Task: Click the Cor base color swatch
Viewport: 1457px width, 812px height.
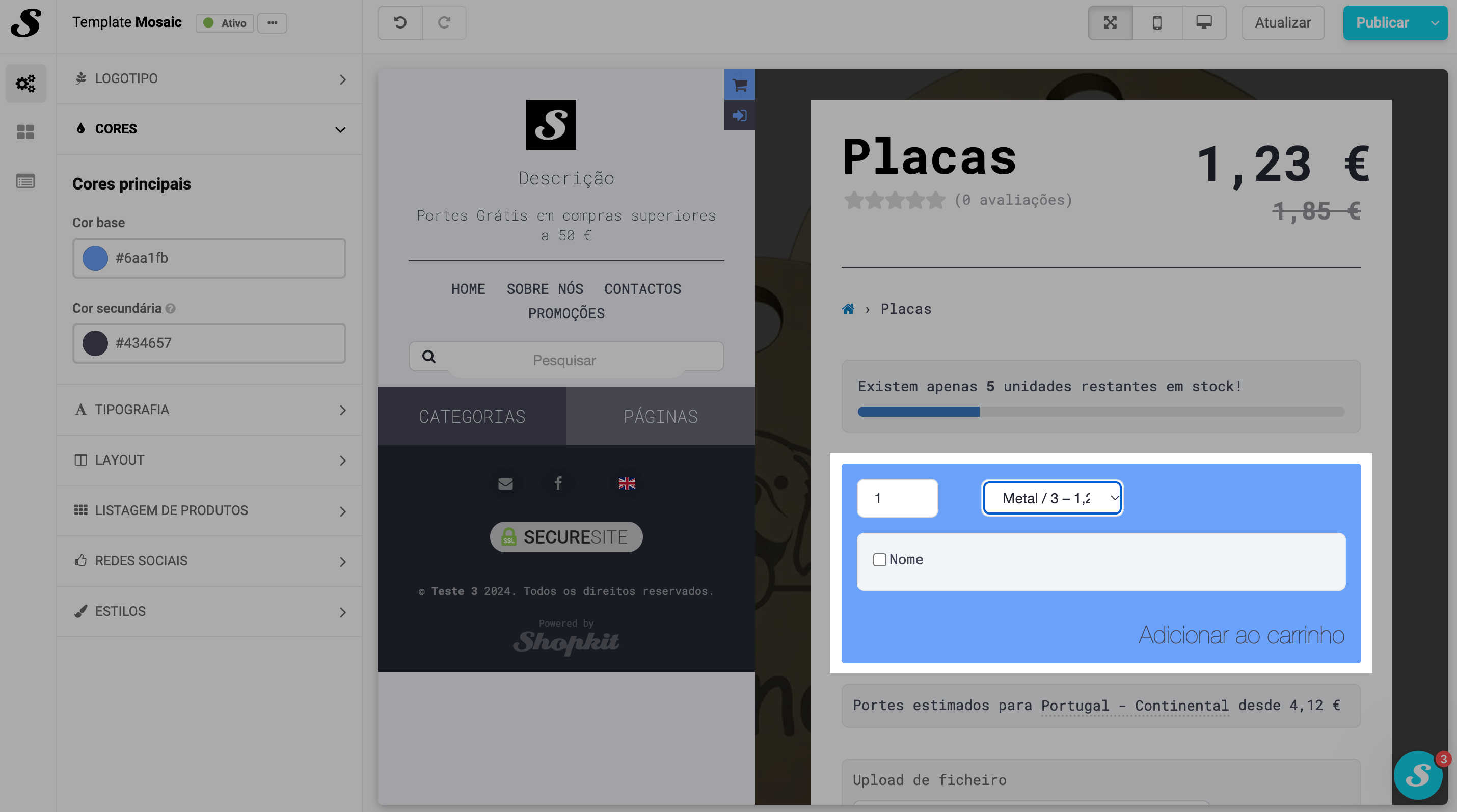Action: click(95, 258)
